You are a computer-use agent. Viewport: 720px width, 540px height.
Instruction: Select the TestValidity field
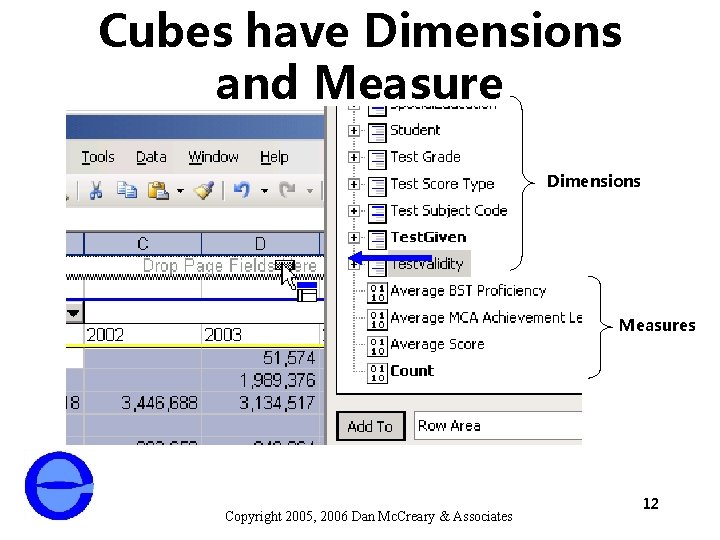coord(429,264)
